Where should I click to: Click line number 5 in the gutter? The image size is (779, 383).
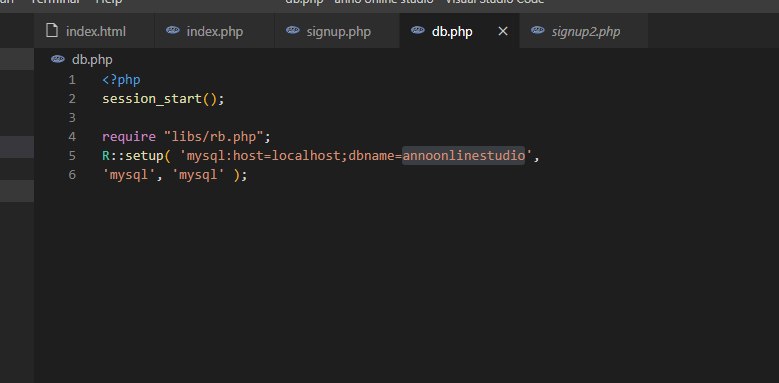tap(73, 155)
